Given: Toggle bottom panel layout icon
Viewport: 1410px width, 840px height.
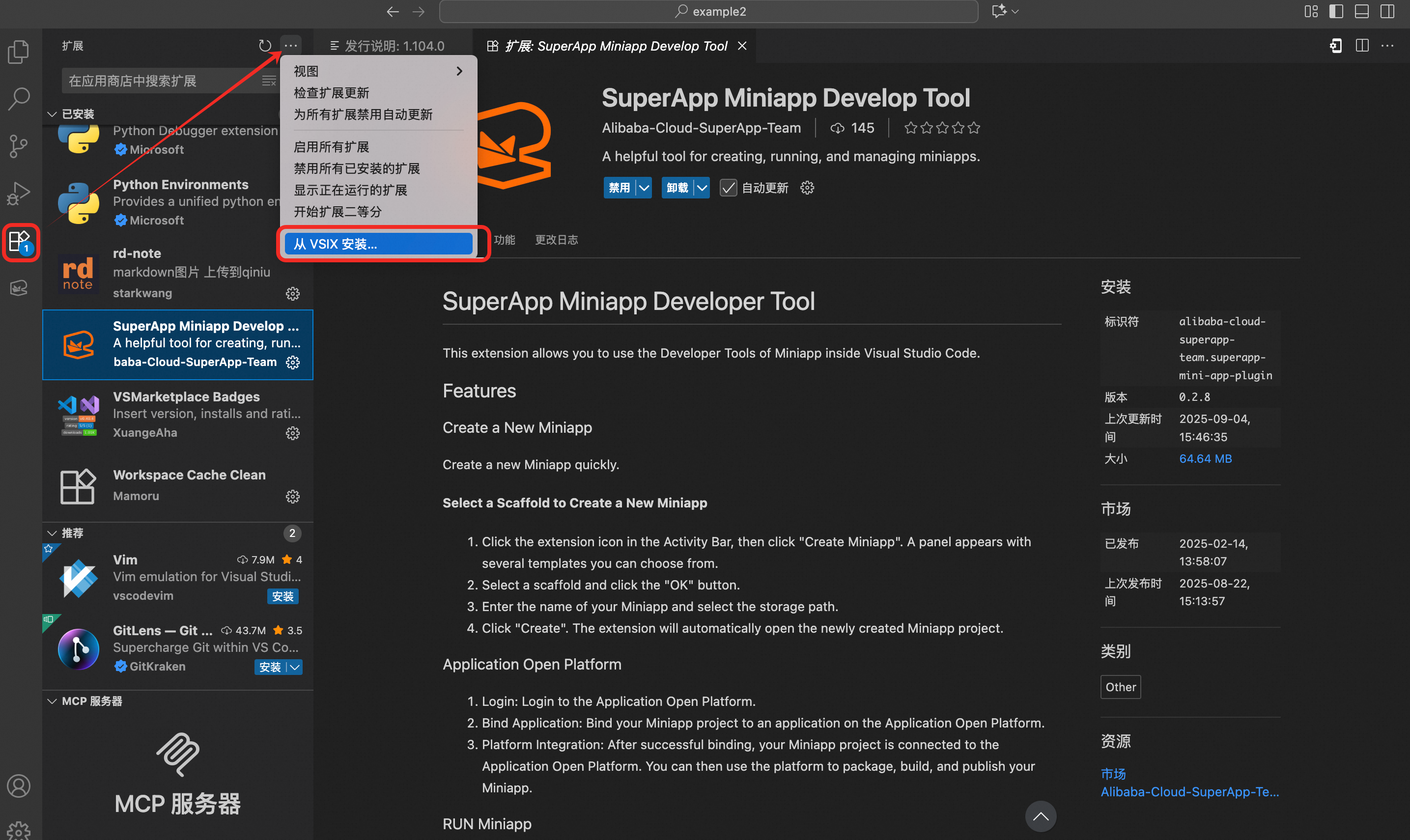Looking at the screenshot, I should (x=1362, y=11).
